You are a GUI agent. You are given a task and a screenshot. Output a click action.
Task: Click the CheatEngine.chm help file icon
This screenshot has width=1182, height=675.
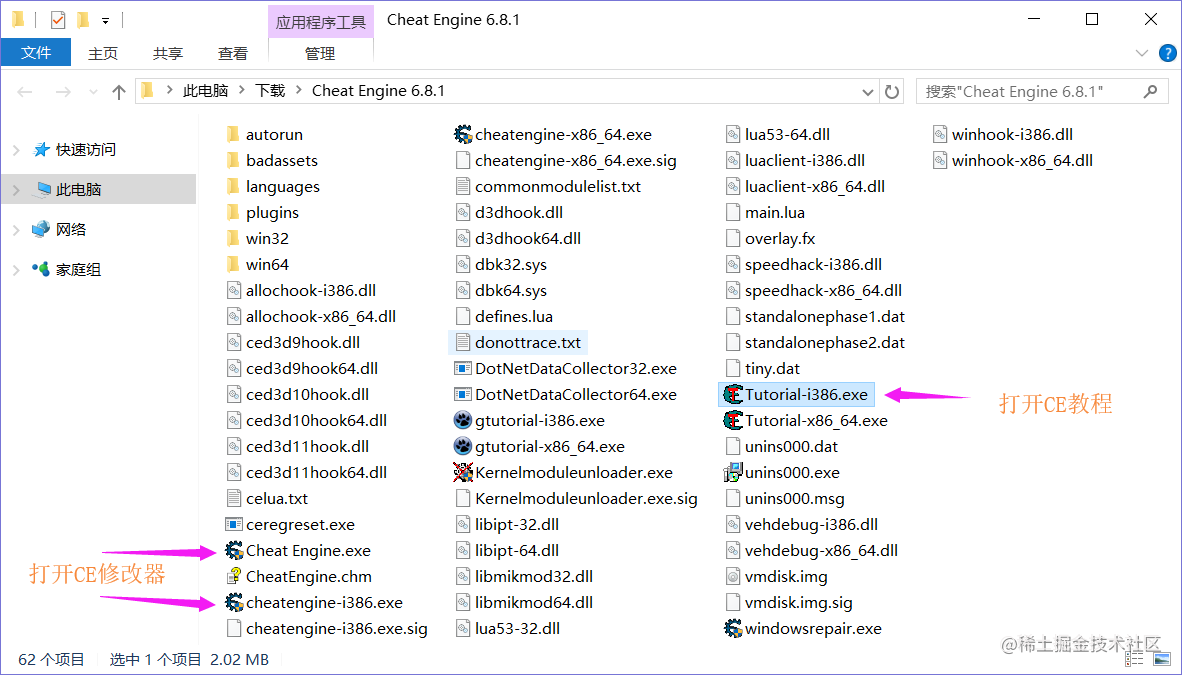click(x=234, y=576)
